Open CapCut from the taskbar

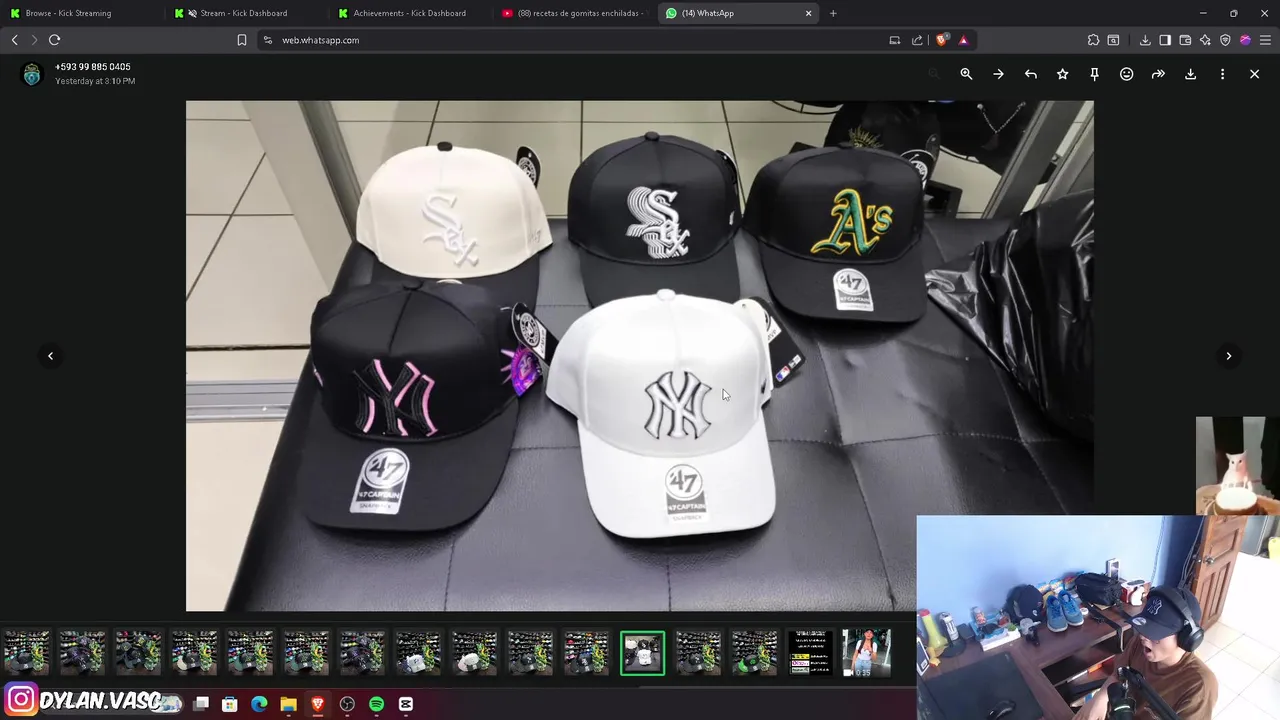point(405,704)
